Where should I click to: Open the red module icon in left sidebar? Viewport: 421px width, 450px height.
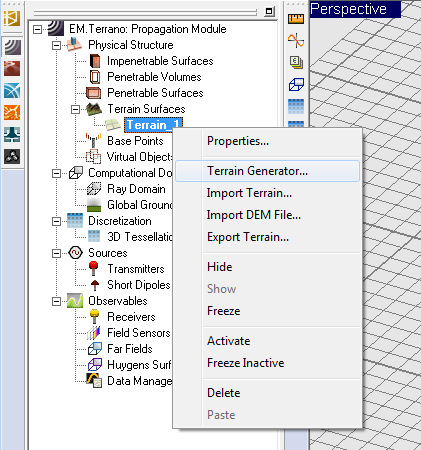pyautogui.click(x=12, y=68)
